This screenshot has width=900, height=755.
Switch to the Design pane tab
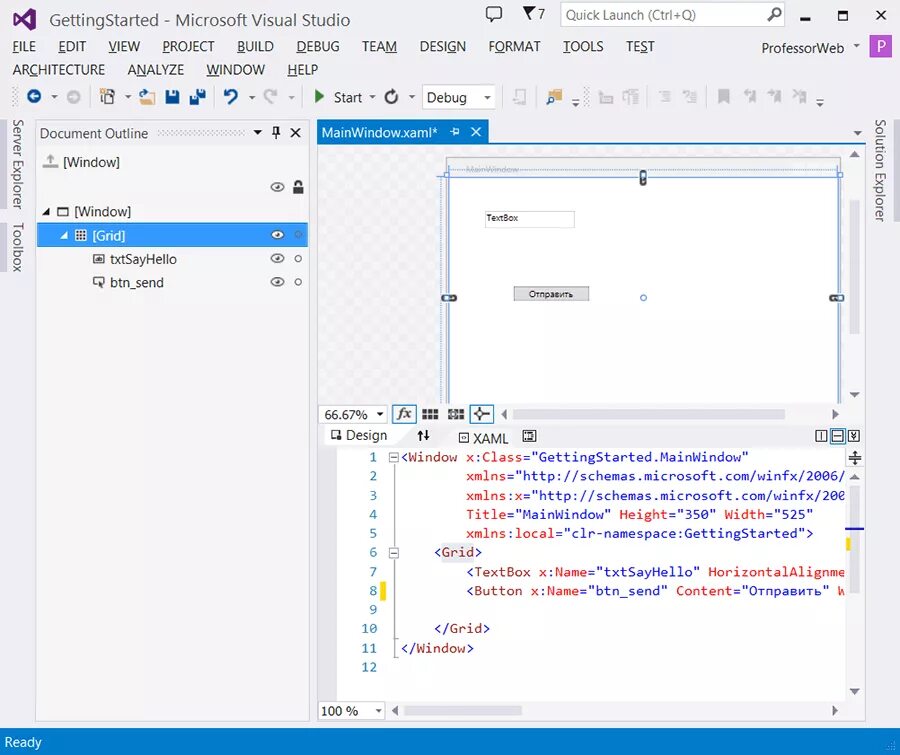(359, 436)
